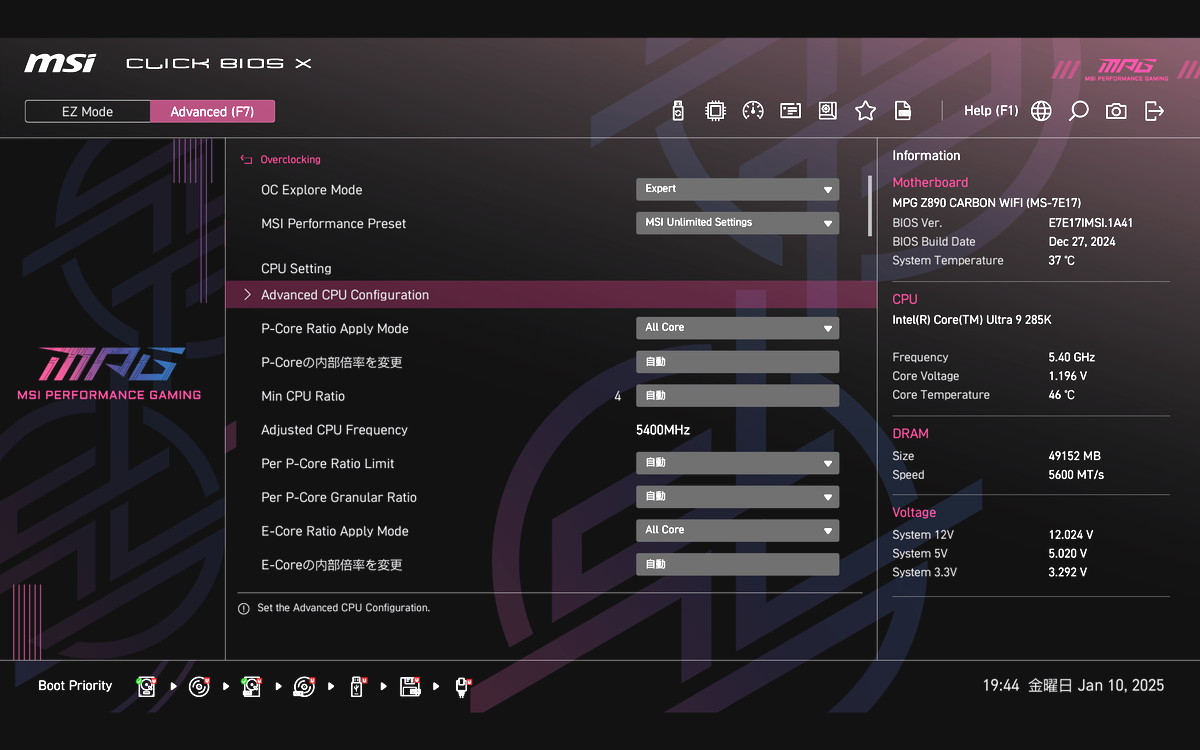The width and height of the screenshot is (1200, 750).
Task: Click the MSI logo
Action: point(60,63)
